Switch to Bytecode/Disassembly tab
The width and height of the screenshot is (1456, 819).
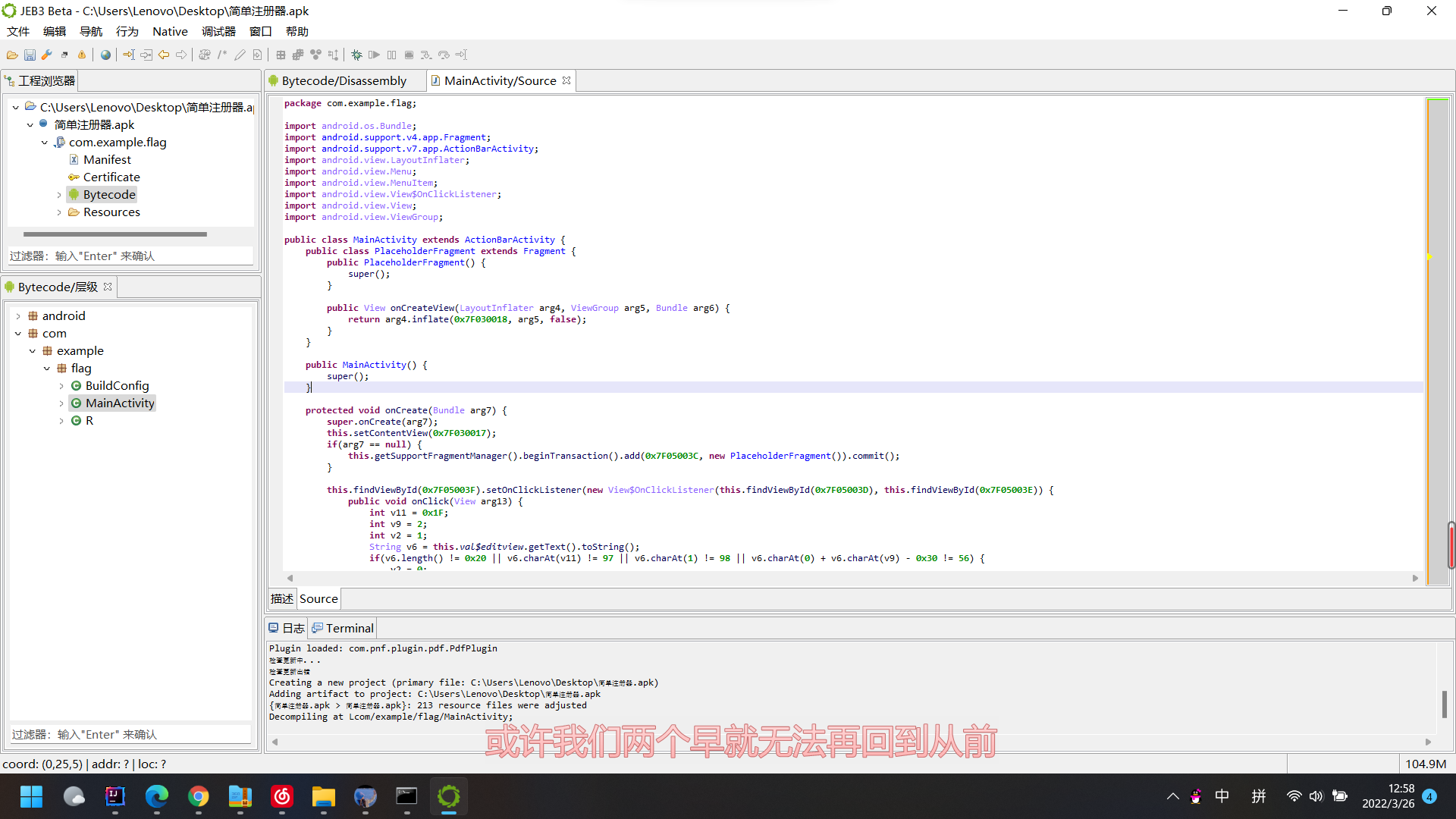click(x=344, y=80)
